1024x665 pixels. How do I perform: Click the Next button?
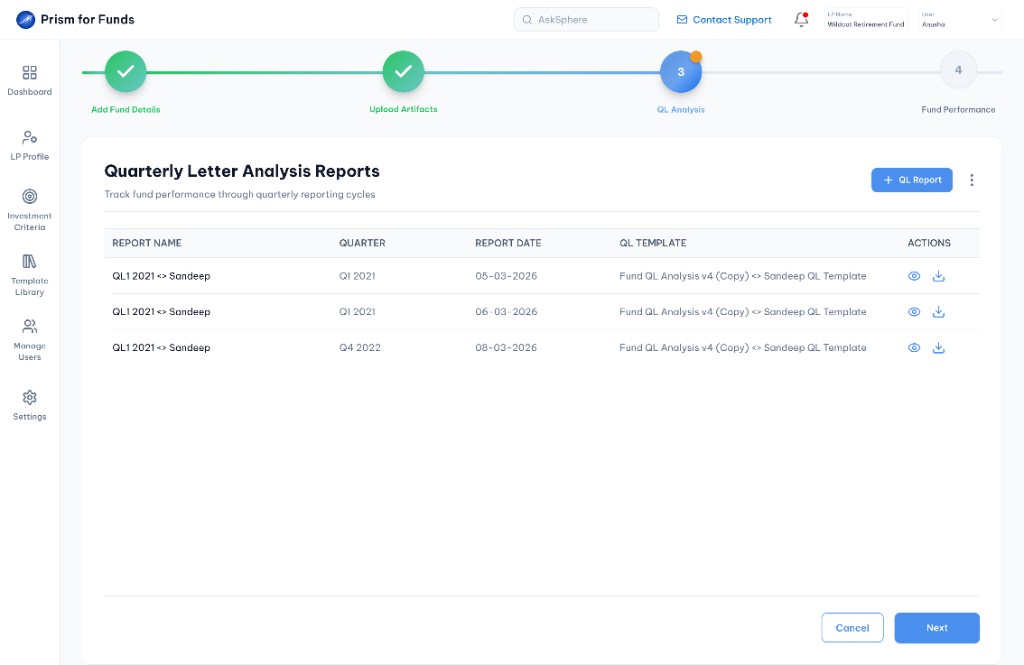tap(936, 628)
